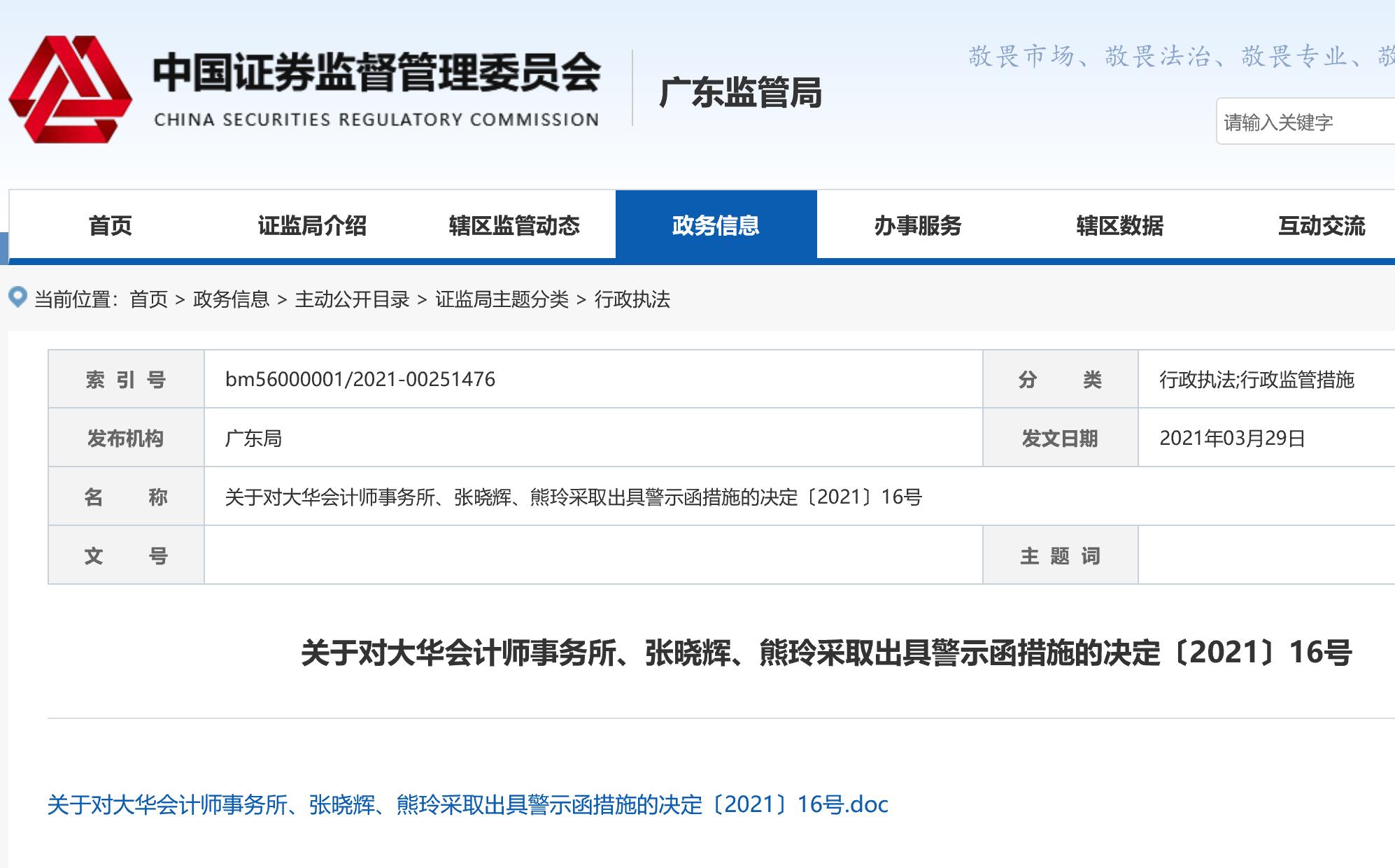
Task: Click the 广东监管局 header text
Action: 740,92
